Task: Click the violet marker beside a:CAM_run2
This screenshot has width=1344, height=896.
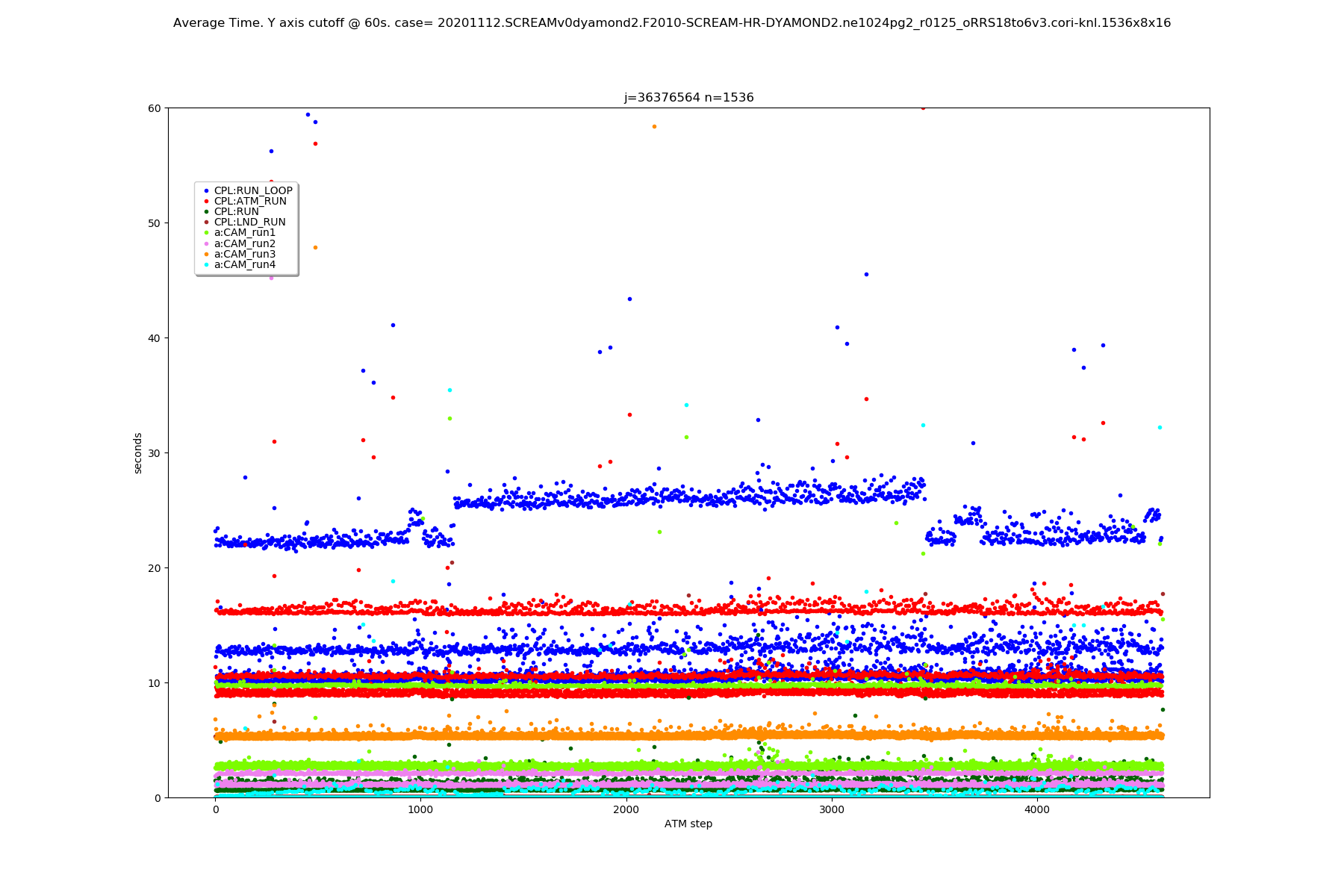Action: tap(207, 243)
